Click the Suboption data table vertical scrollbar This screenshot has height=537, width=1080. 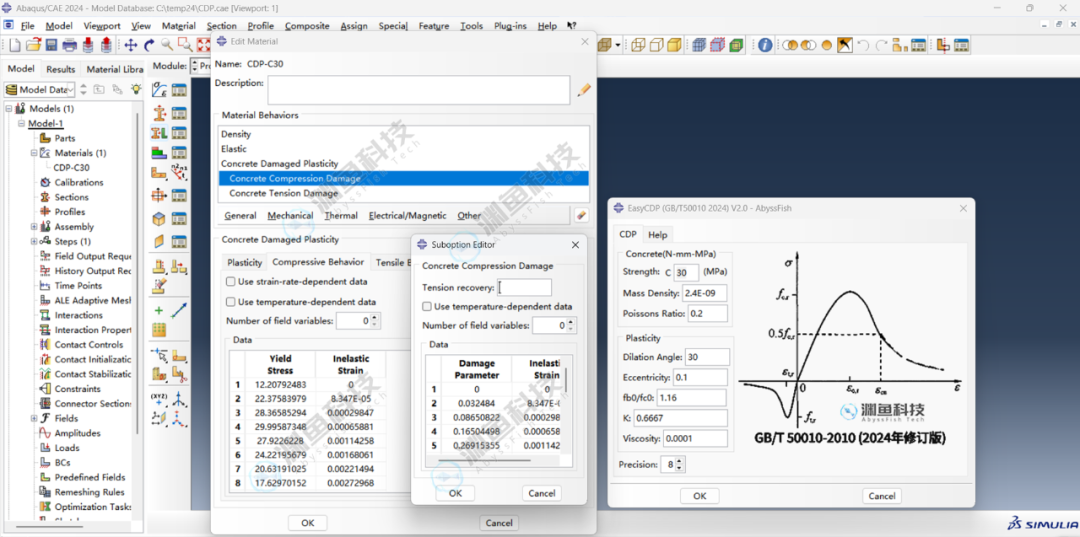566,379
